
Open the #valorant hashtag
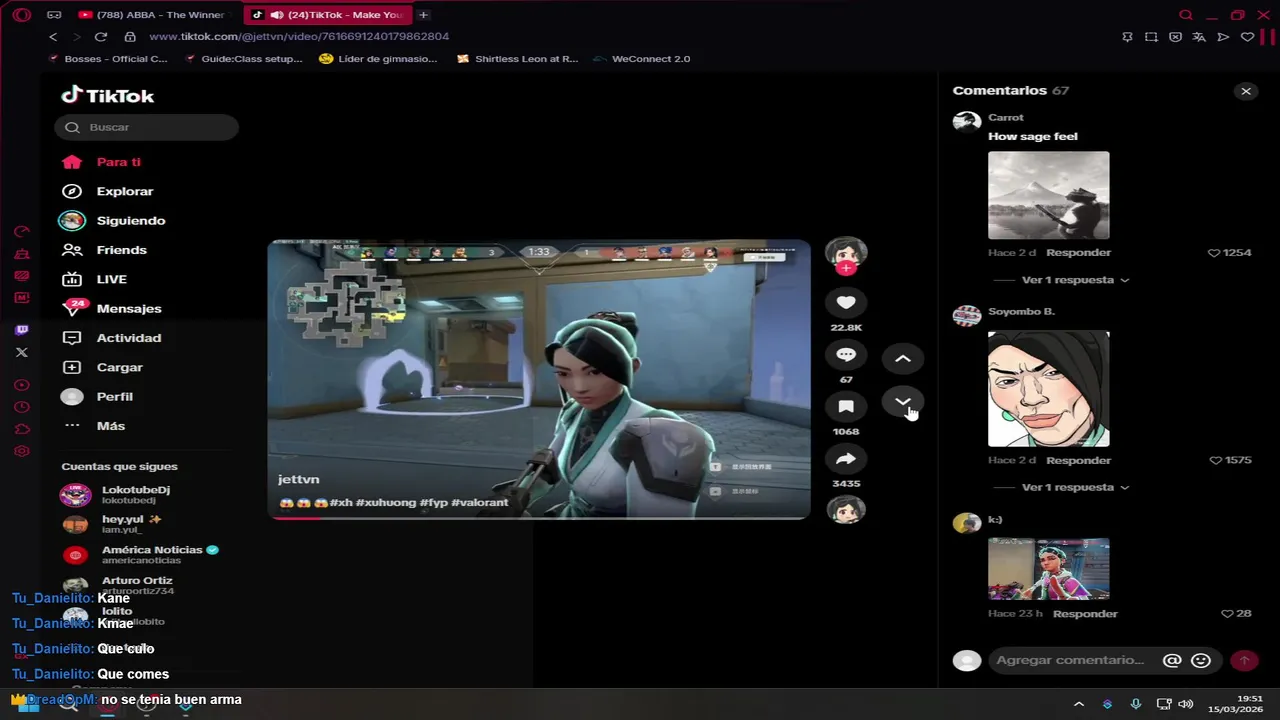pos(480,503)
